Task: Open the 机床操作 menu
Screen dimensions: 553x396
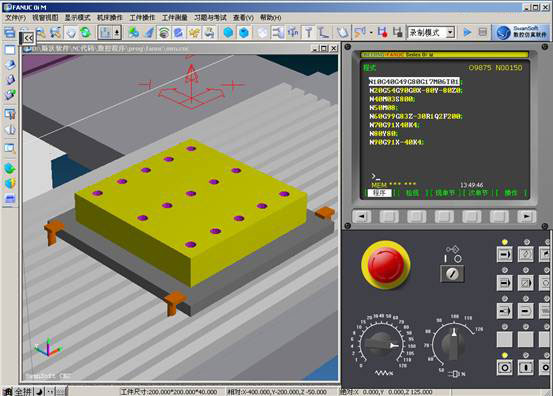Action: coord(110,17)
